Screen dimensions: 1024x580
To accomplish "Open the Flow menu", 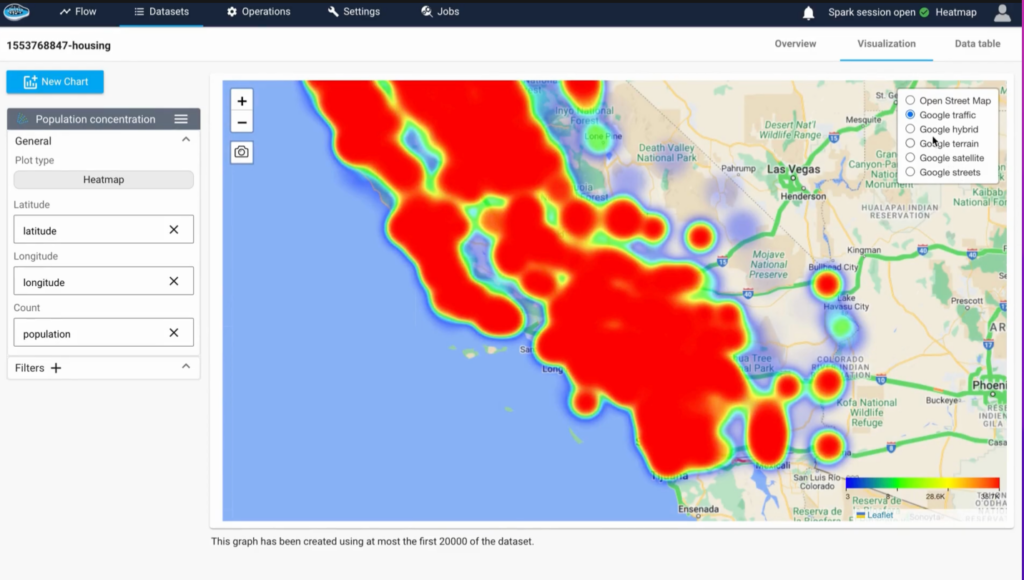I will click(78, 12).
